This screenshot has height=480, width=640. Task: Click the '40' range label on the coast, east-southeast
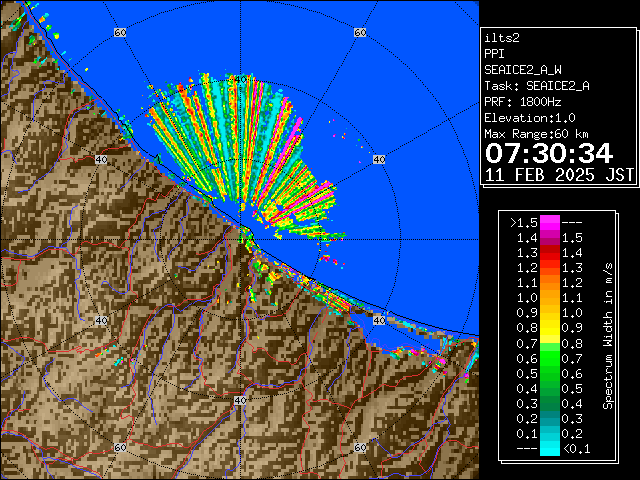[379, 320]
